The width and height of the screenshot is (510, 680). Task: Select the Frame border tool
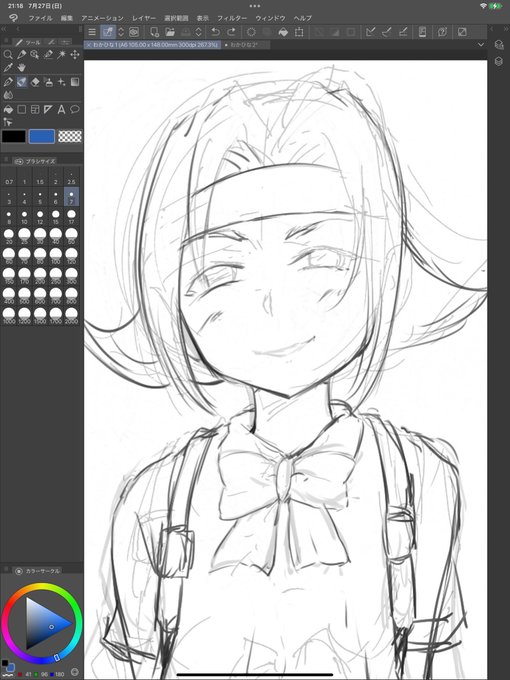tap(35, 109)
